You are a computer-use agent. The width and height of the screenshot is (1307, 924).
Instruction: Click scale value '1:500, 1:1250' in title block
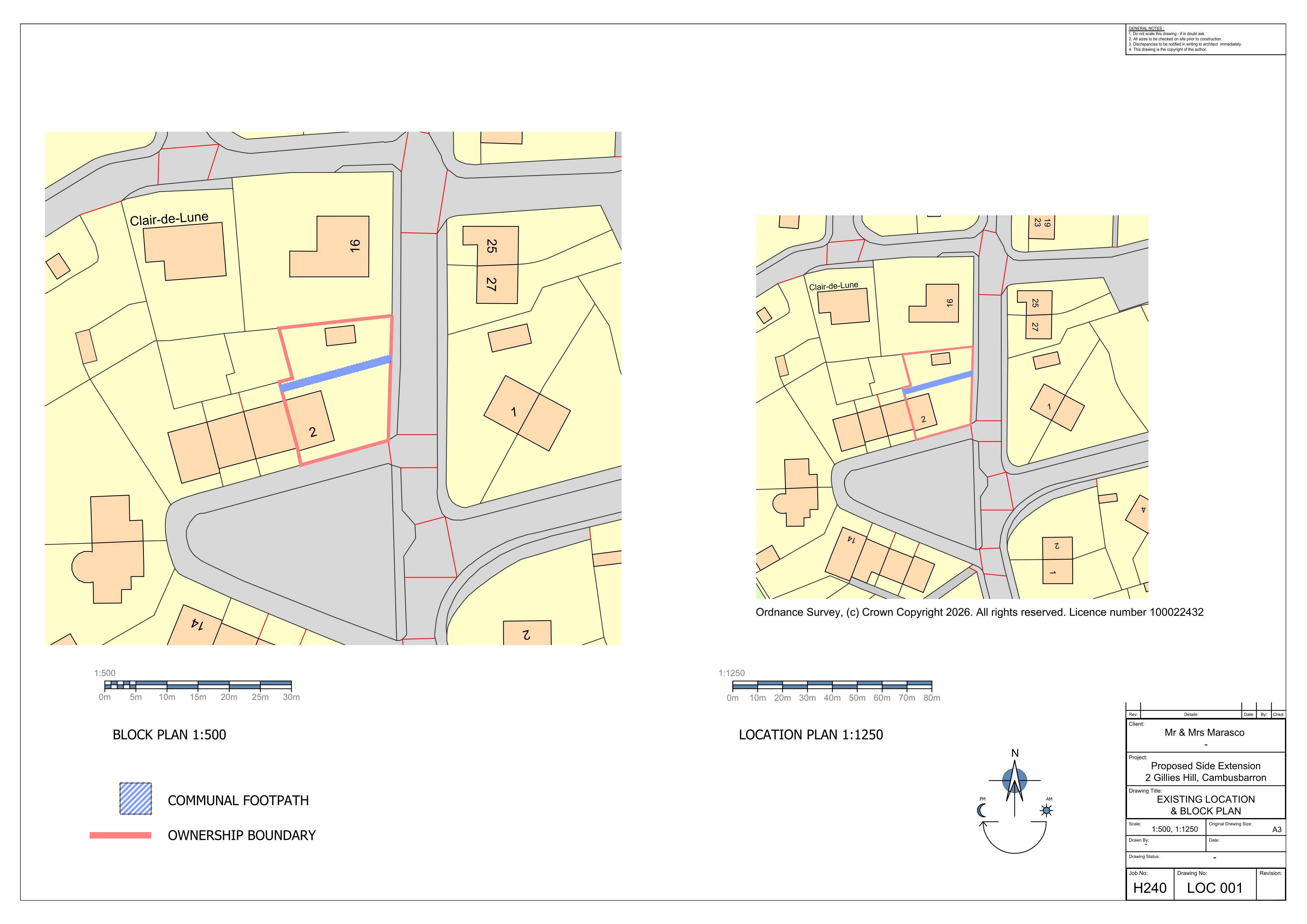(x=1174, y=830)
